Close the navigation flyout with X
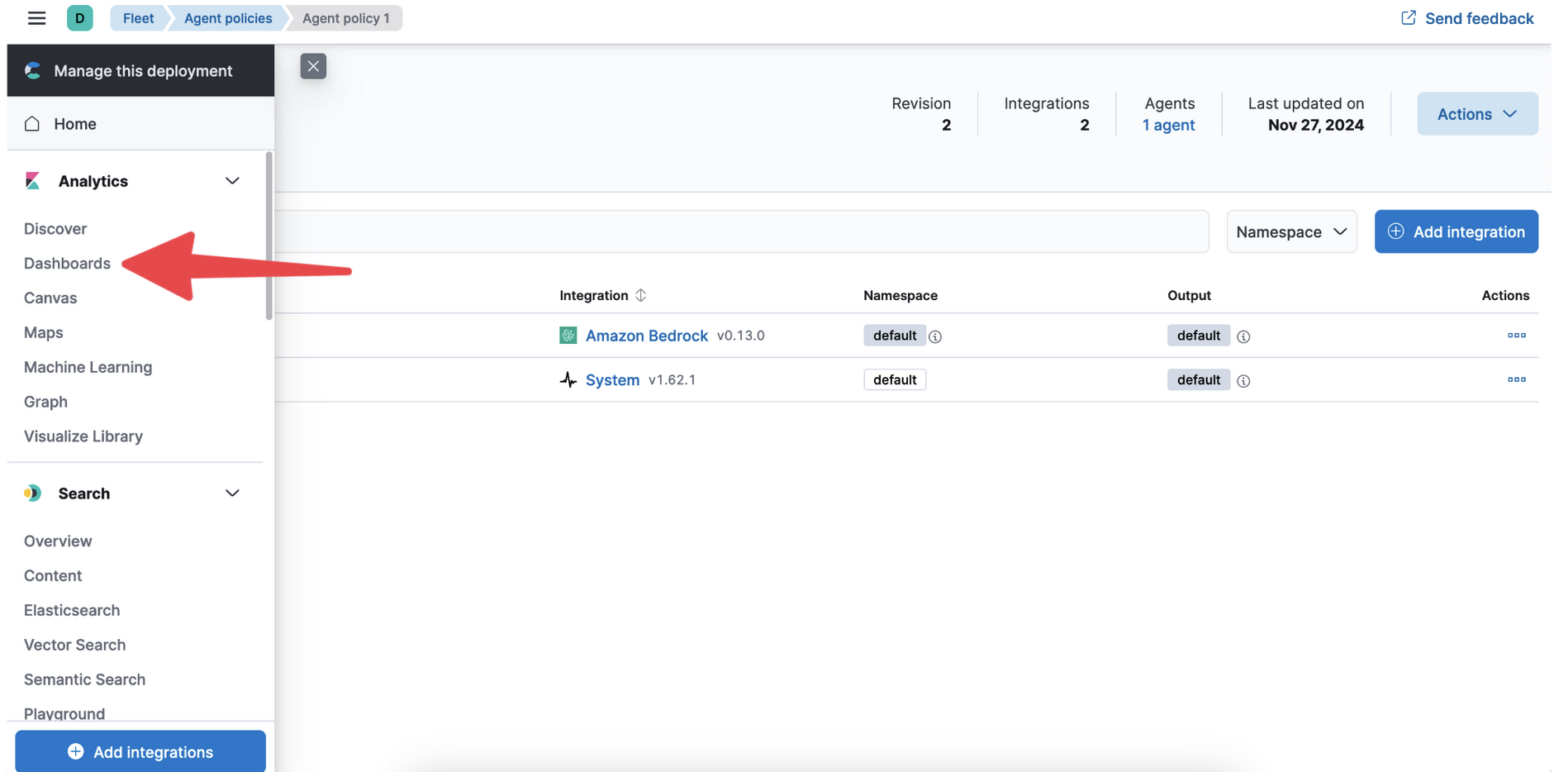Image resolution: width=1568 pixels, height=772 pixels. (x=313, y=66)
